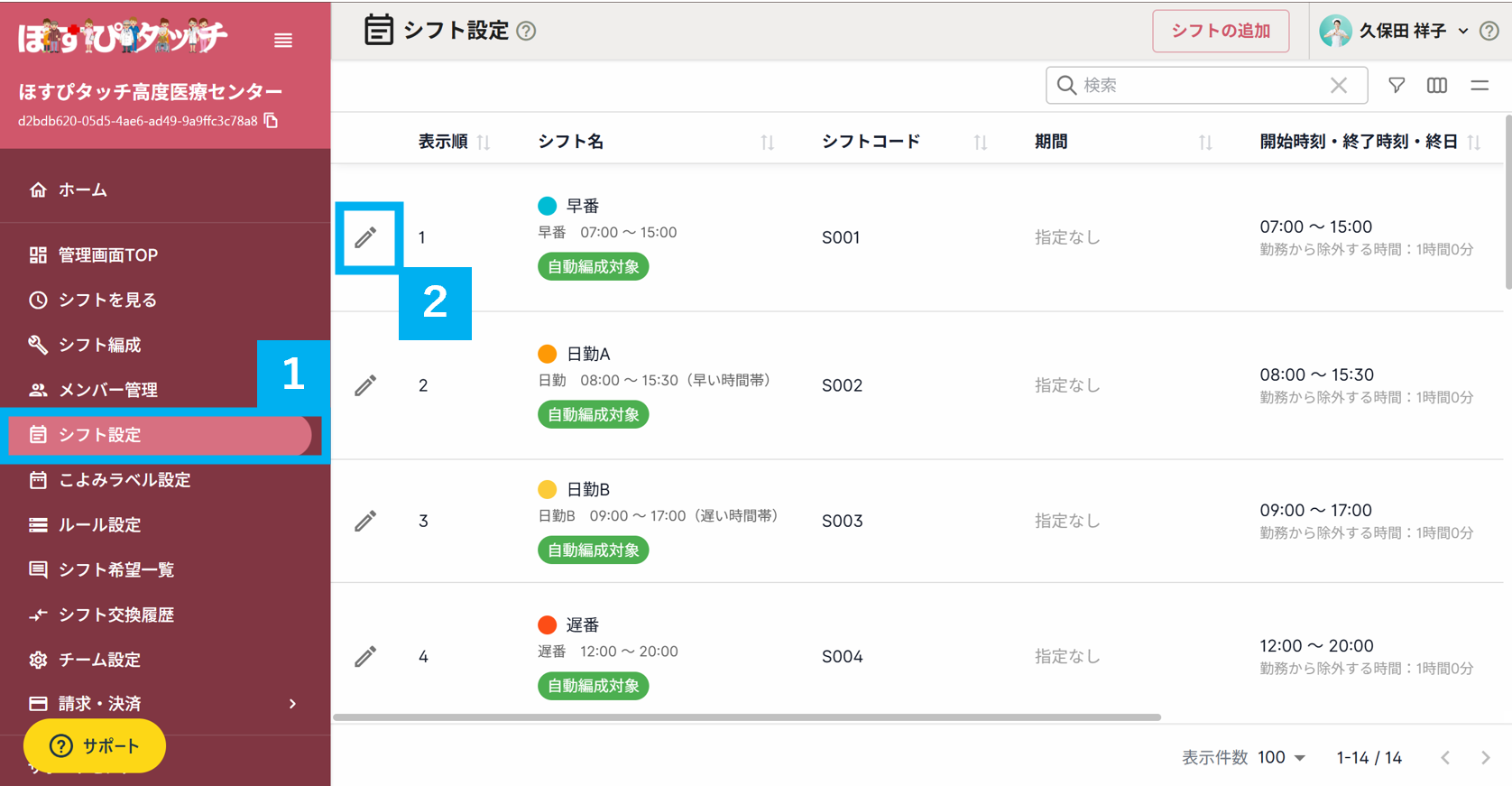Click the search magnifier icon
The width and height of the screenshot is (1512, 786).
[1066, 85]
